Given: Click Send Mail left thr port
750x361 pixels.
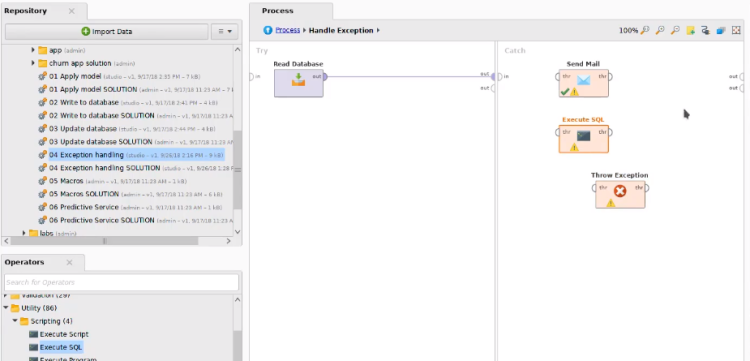Looking at the screenshot, I should click(x=558, y=77).
